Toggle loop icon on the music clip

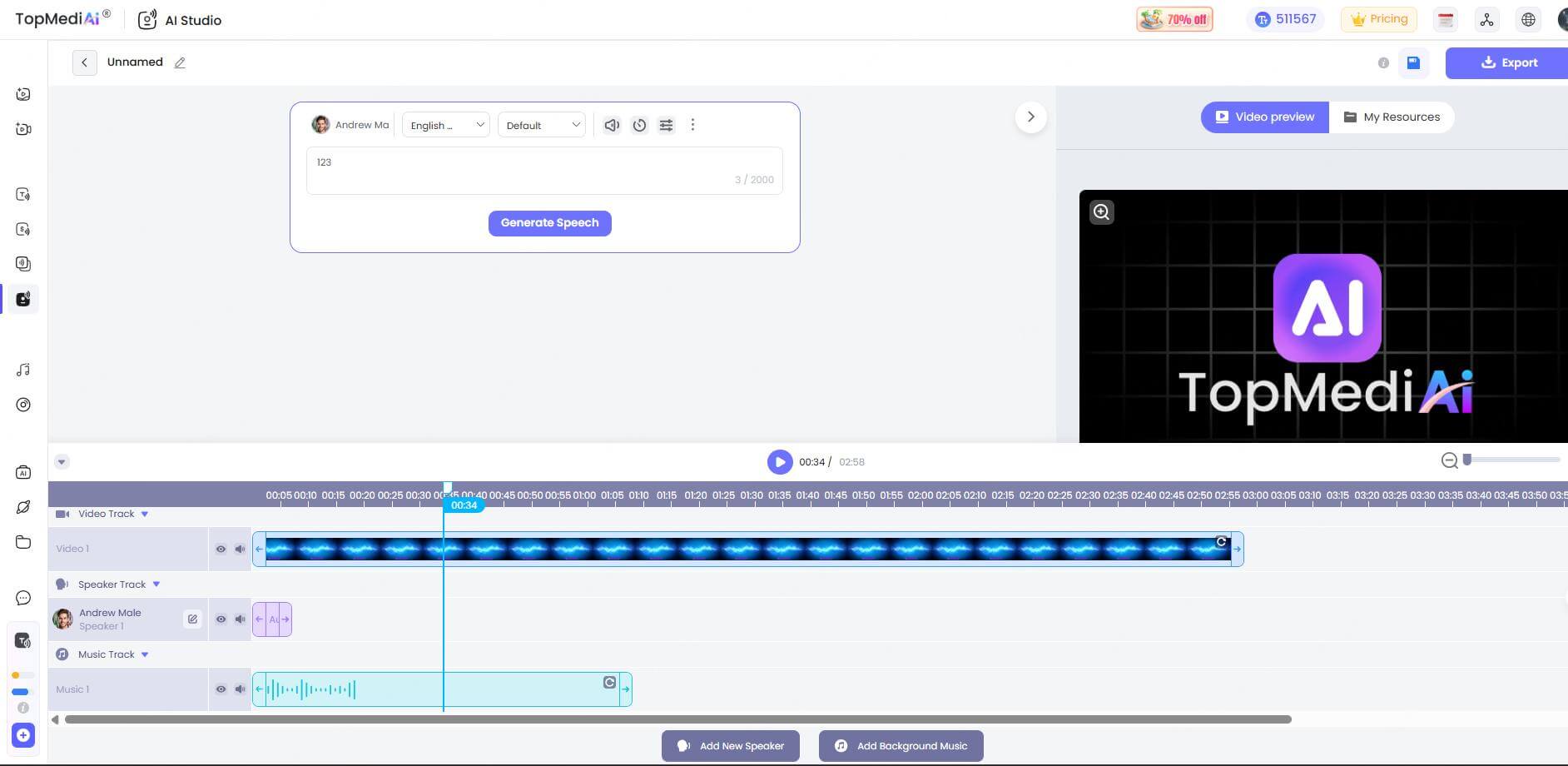pos(609,683)
